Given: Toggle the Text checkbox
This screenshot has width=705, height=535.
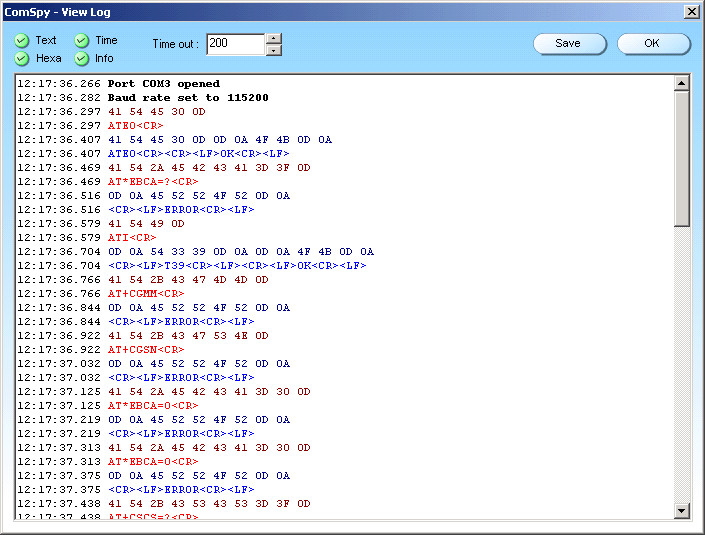Looking at the screenshot, I should (22, 40).
